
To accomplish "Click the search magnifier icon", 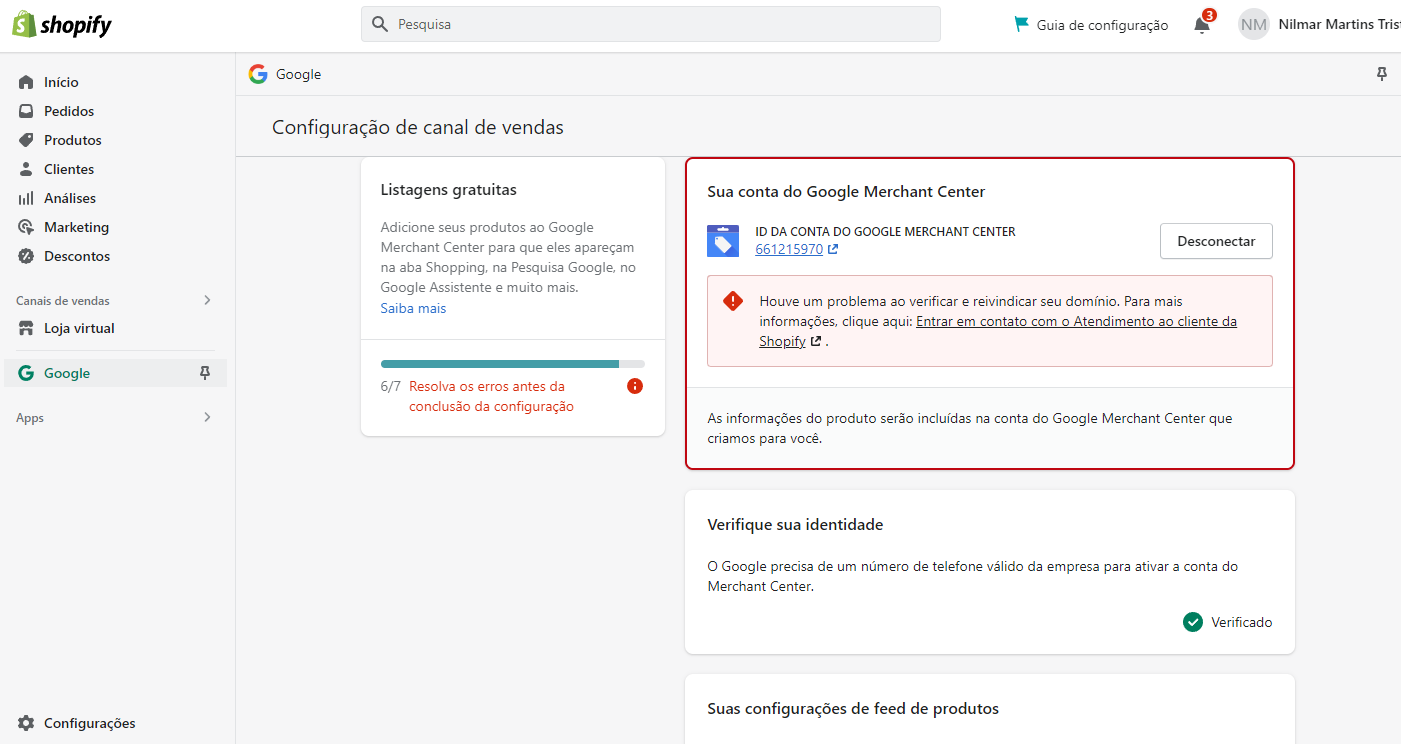I will coord(380,24).
